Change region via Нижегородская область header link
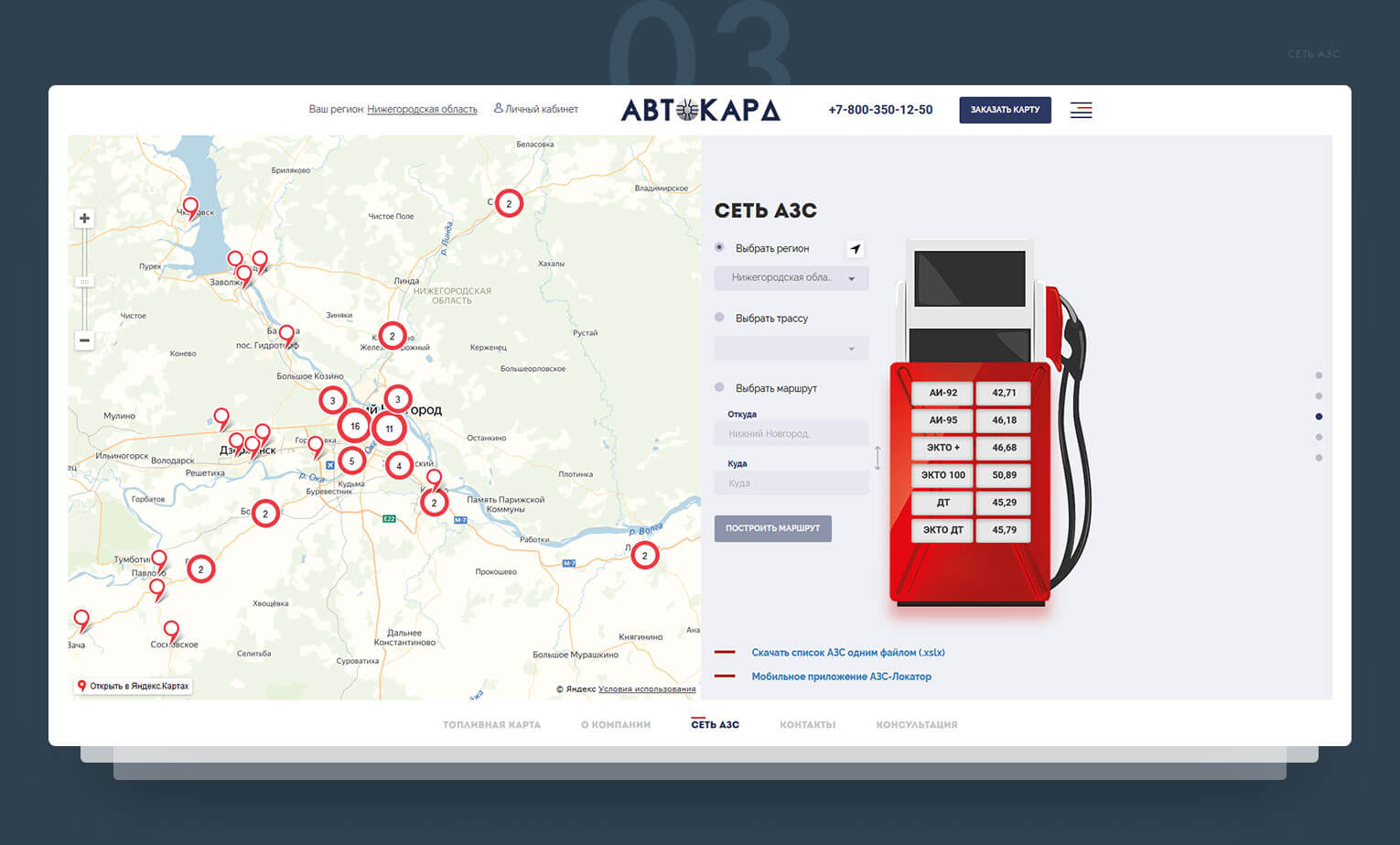This screenshot has width=1400, height=845. [422, 109]
